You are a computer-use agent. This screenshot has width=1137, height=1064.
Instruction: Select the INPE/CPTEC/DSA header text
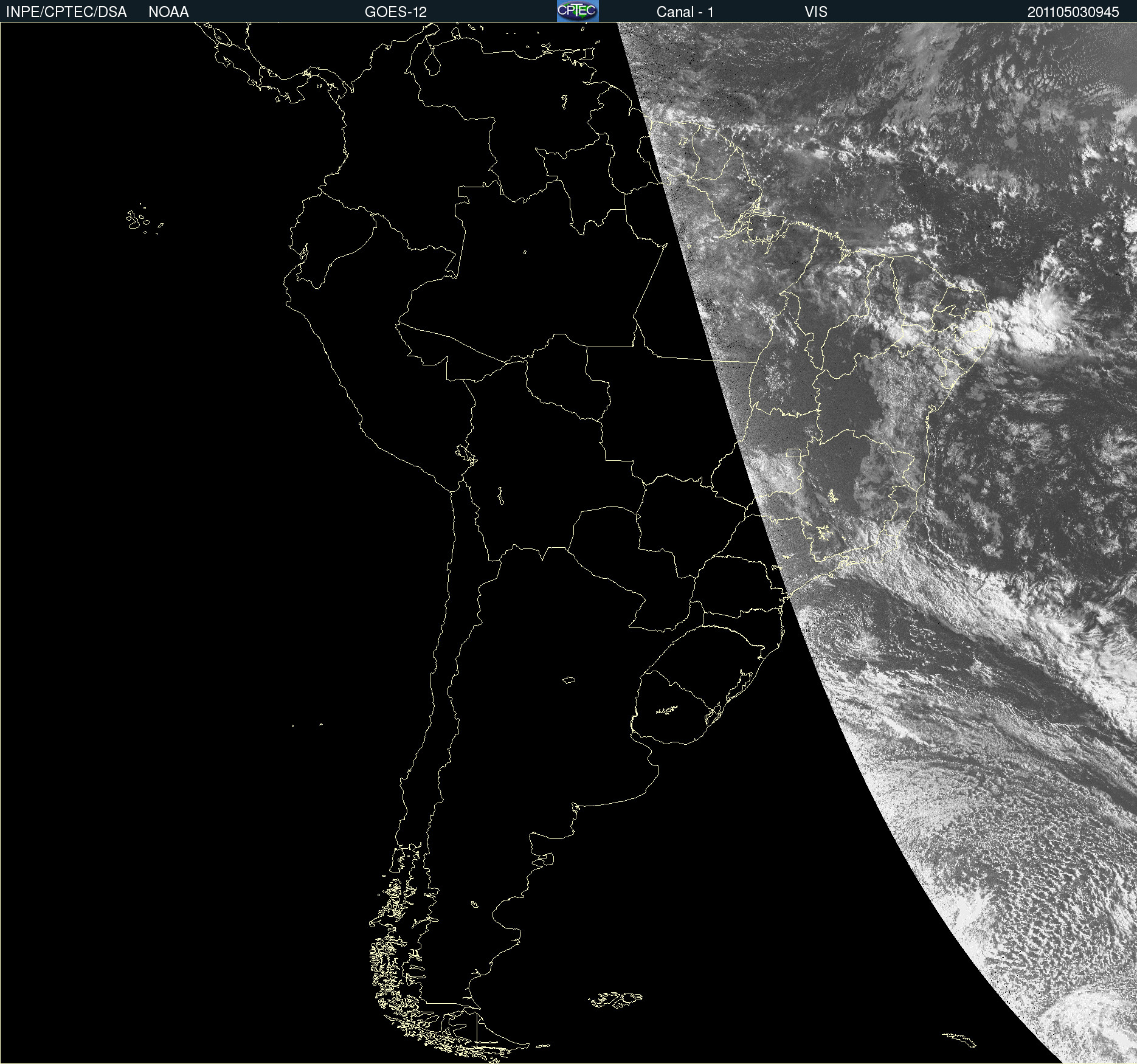pyautogui.click(x=66, y=12)
